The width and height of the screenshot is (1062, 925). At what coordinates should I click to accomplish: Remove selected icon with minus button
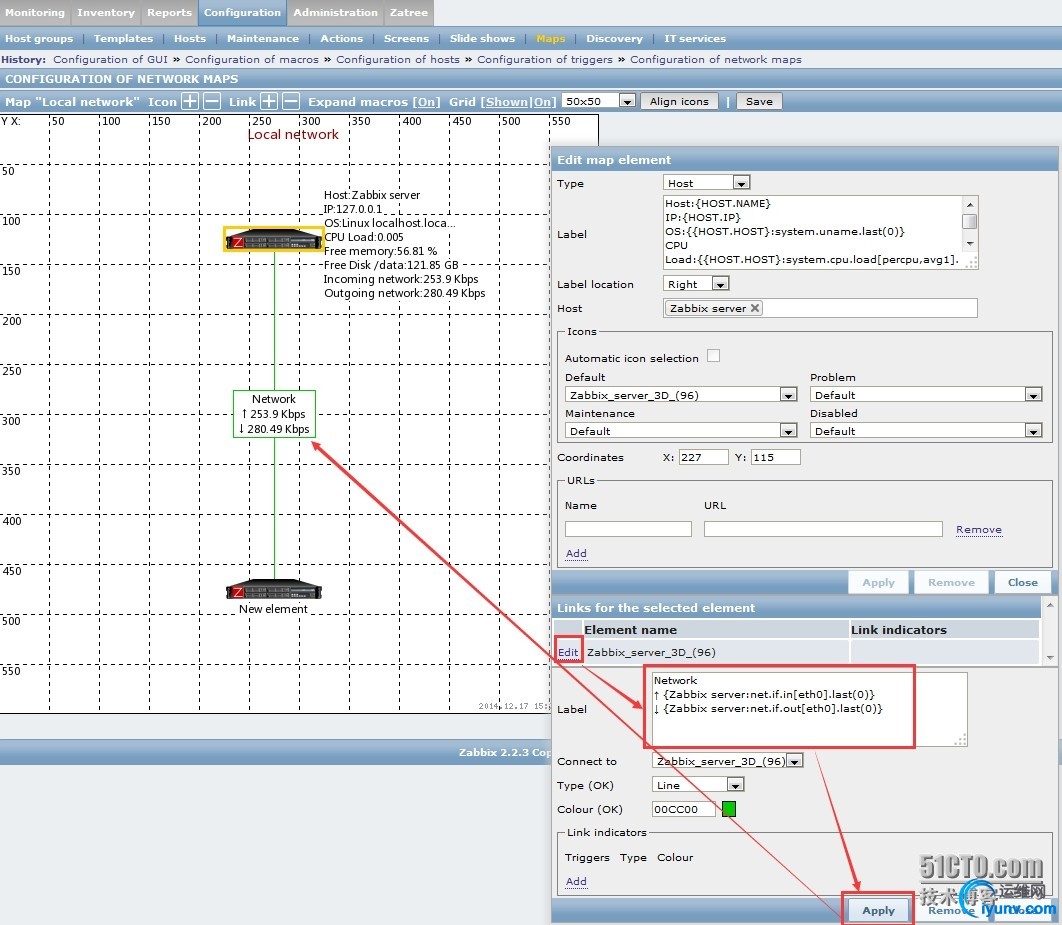tap(212, 102)
